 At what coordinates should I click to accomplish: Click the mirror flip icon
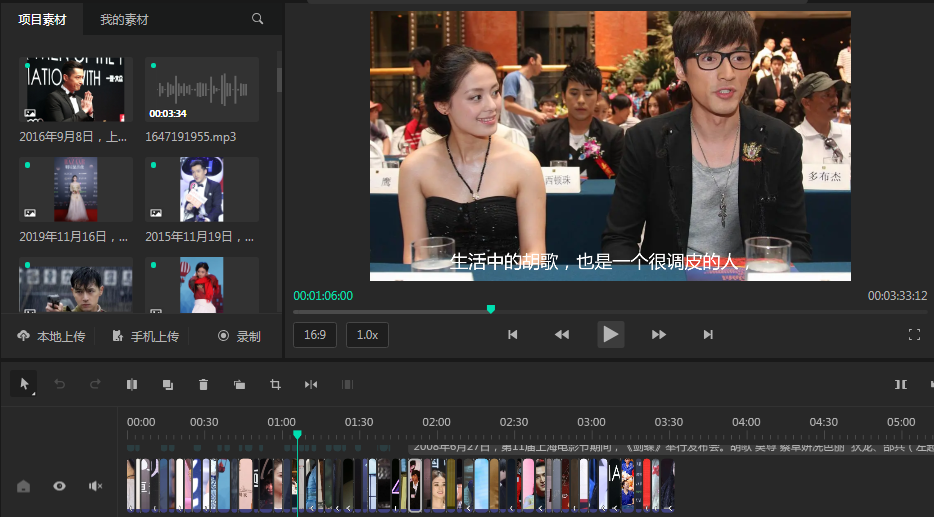click(x=311, y=384)
